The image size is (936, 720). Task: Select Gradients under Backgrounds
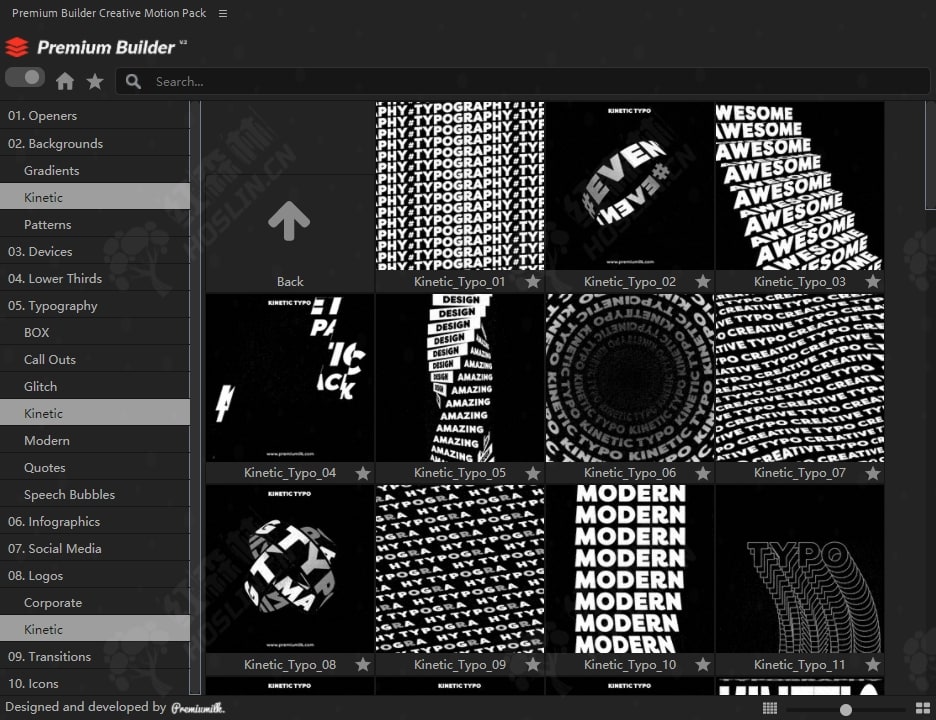click(x=95, y=170)
